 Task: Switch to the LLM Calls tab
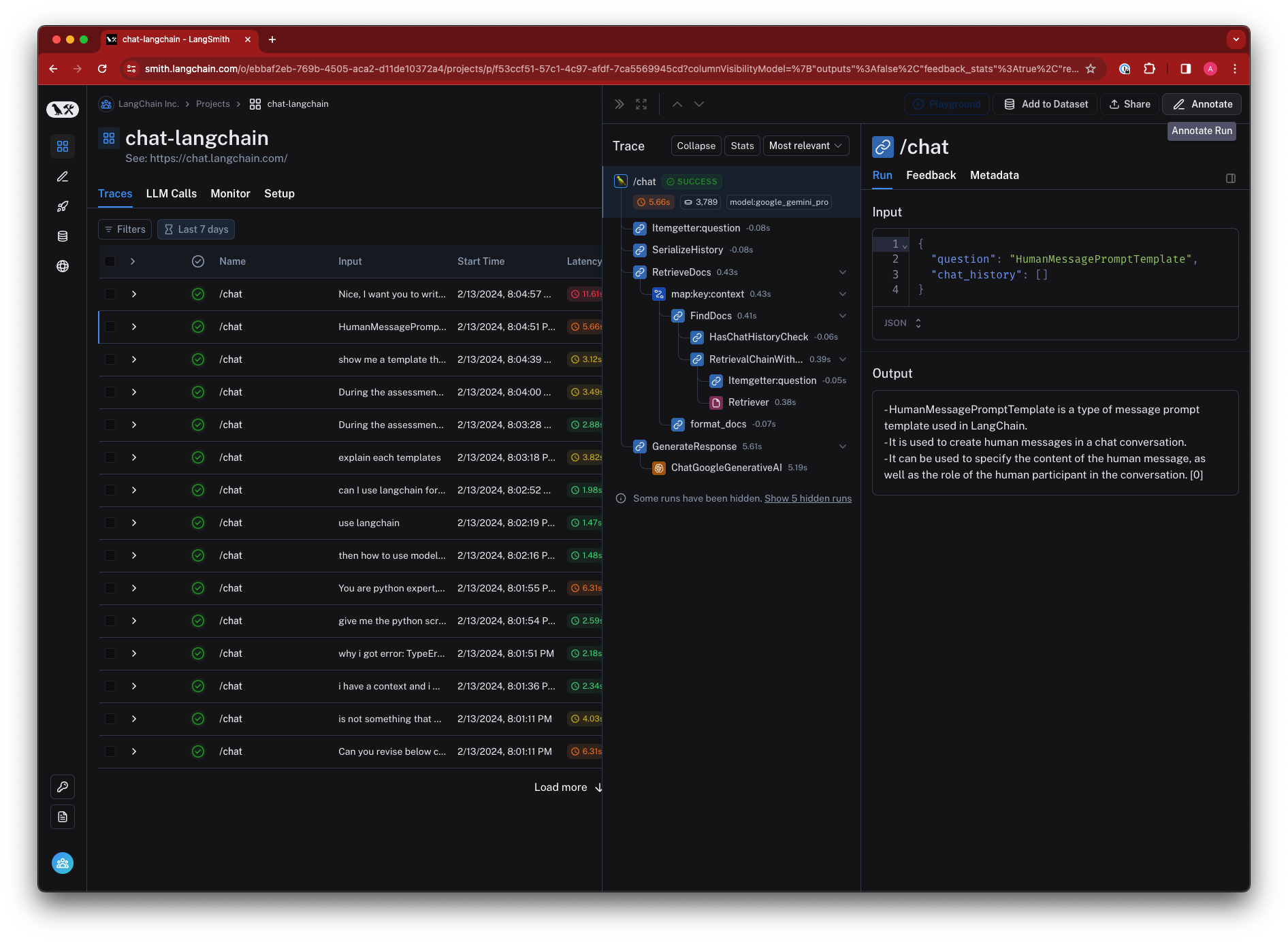[x=172, y=193]
